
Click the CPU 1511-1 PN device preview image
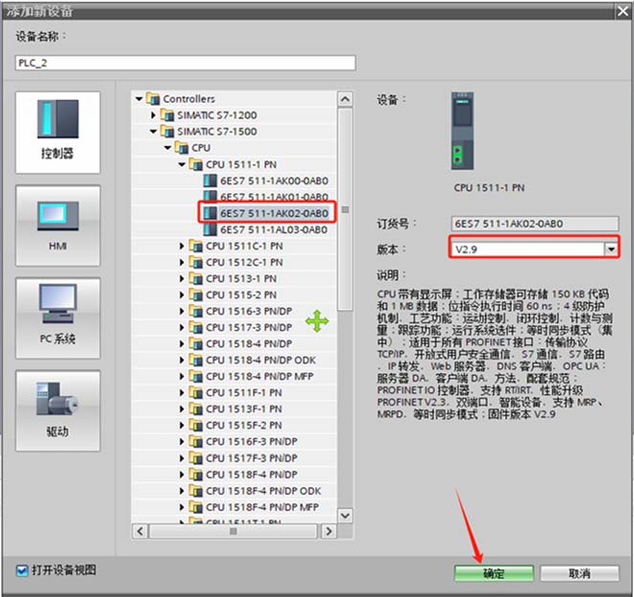[463, 131]
